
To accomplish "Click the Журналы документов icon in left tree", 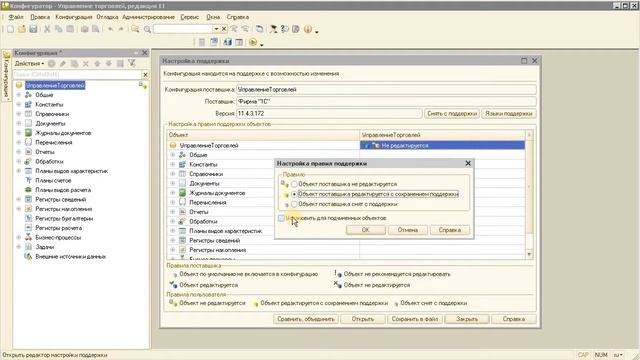I will tap(28, 133).
